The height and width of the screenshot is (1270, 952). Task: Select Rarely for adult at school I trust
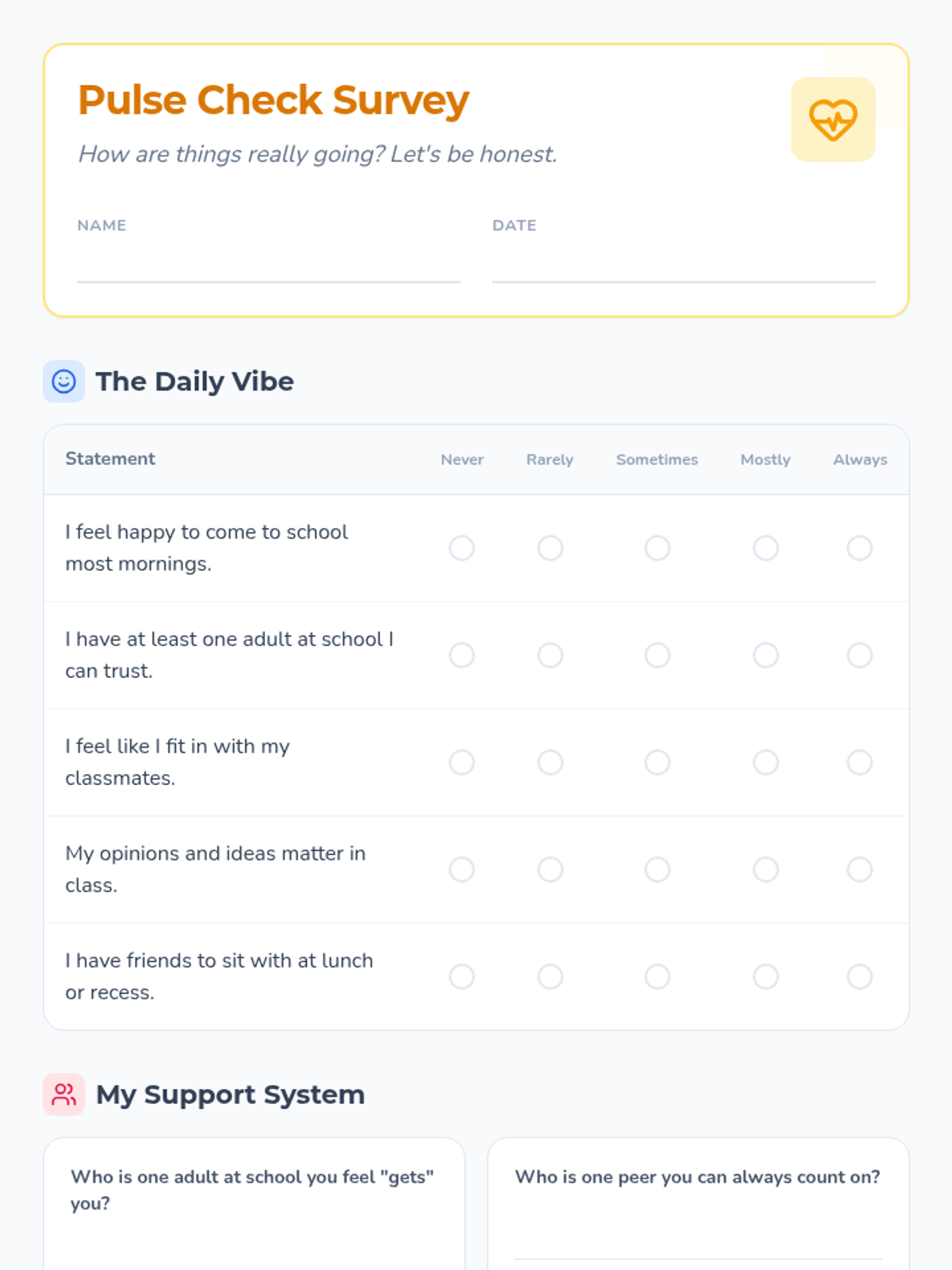[x=551, y=655]
